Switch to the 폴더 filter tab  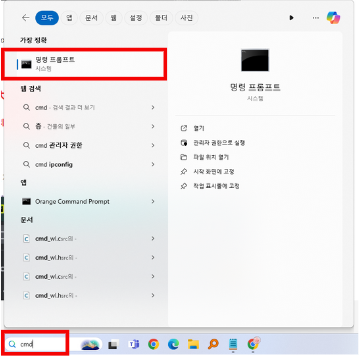pyautogui.click(x=161, y=18)
